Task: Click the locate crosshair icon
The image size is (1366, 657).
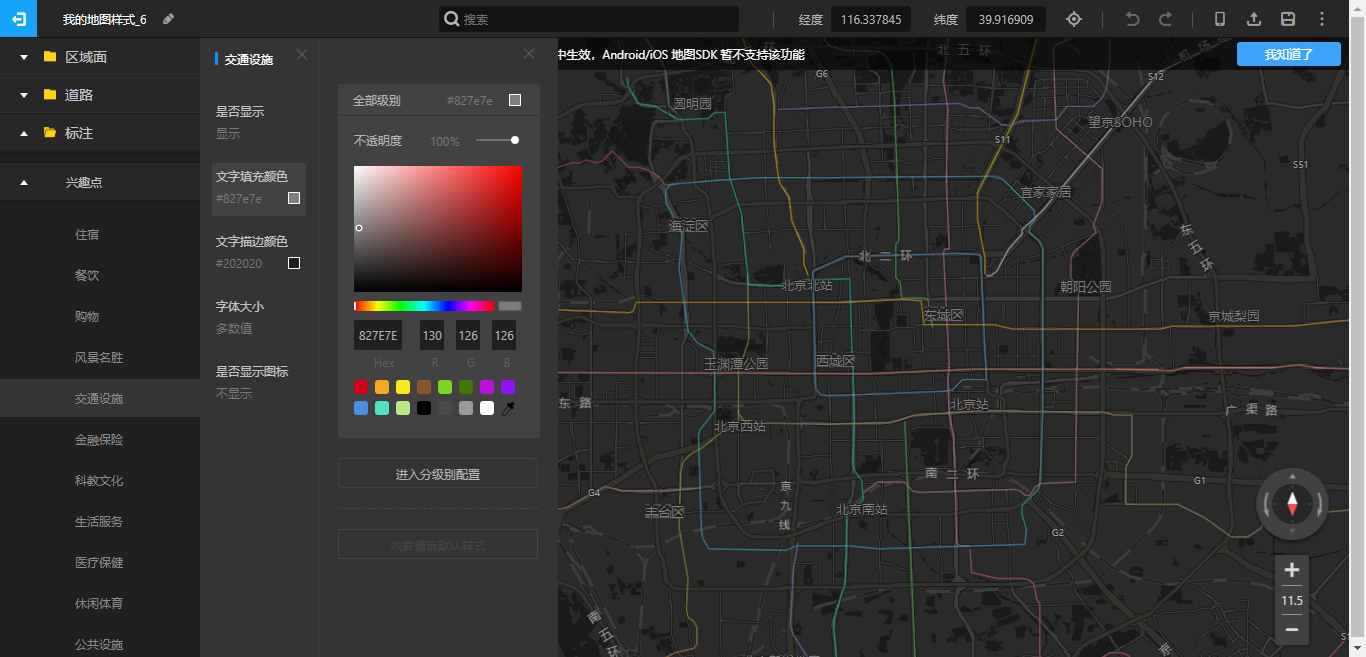Action: [x=1074, y=19]
